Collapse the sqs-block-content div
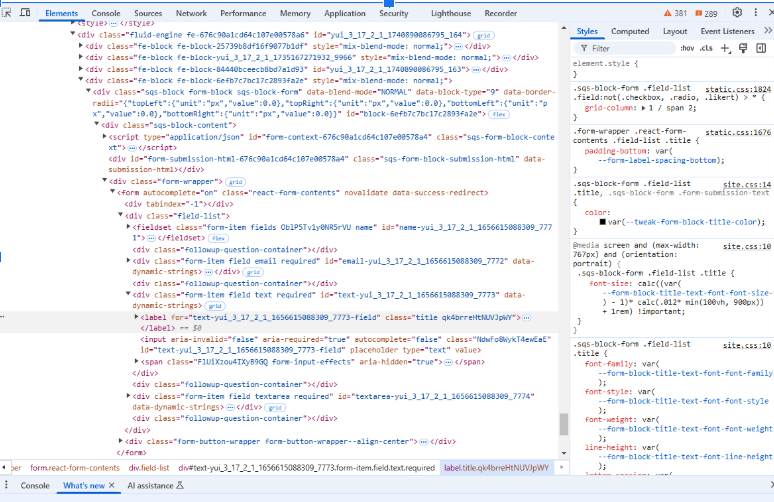Image resolution: width=774 pixels, height=502 pixels. click(97, 124)
